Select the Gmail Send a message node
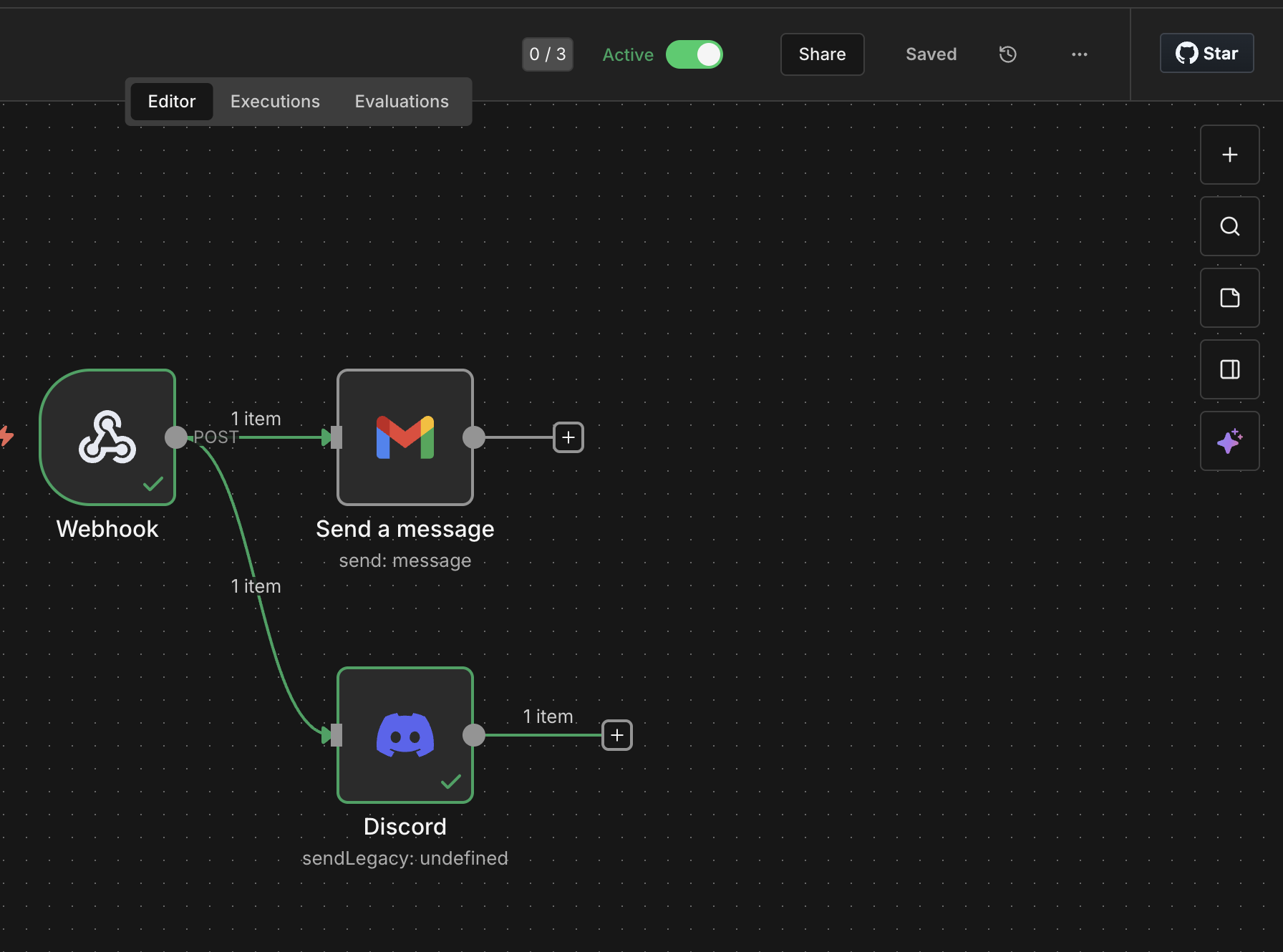Image resolution: width=1283 pixels, height=952 pixels. [x=405, y=437]
